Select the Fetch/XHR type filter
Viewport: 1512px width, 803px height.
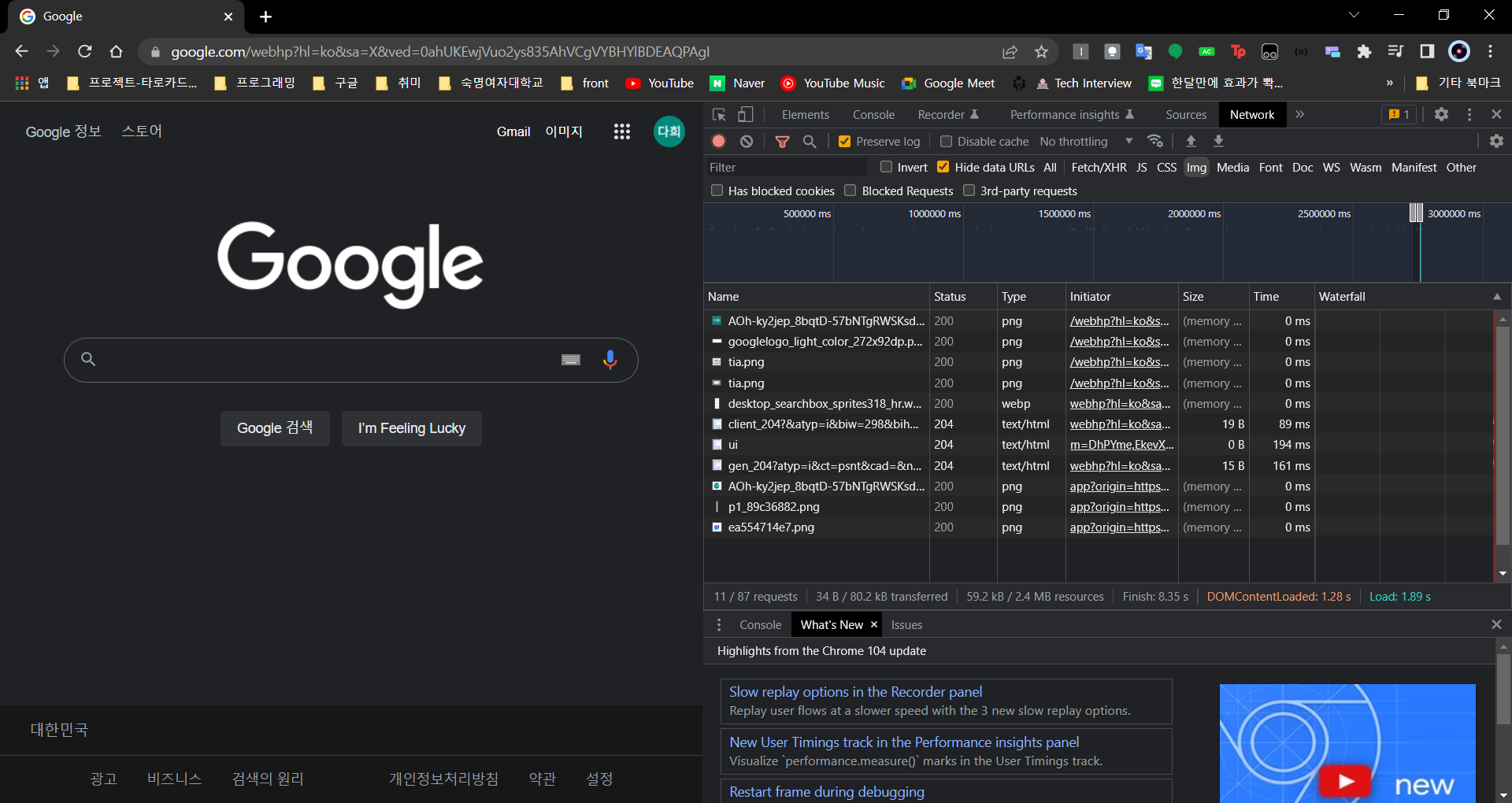point(1099,168)
